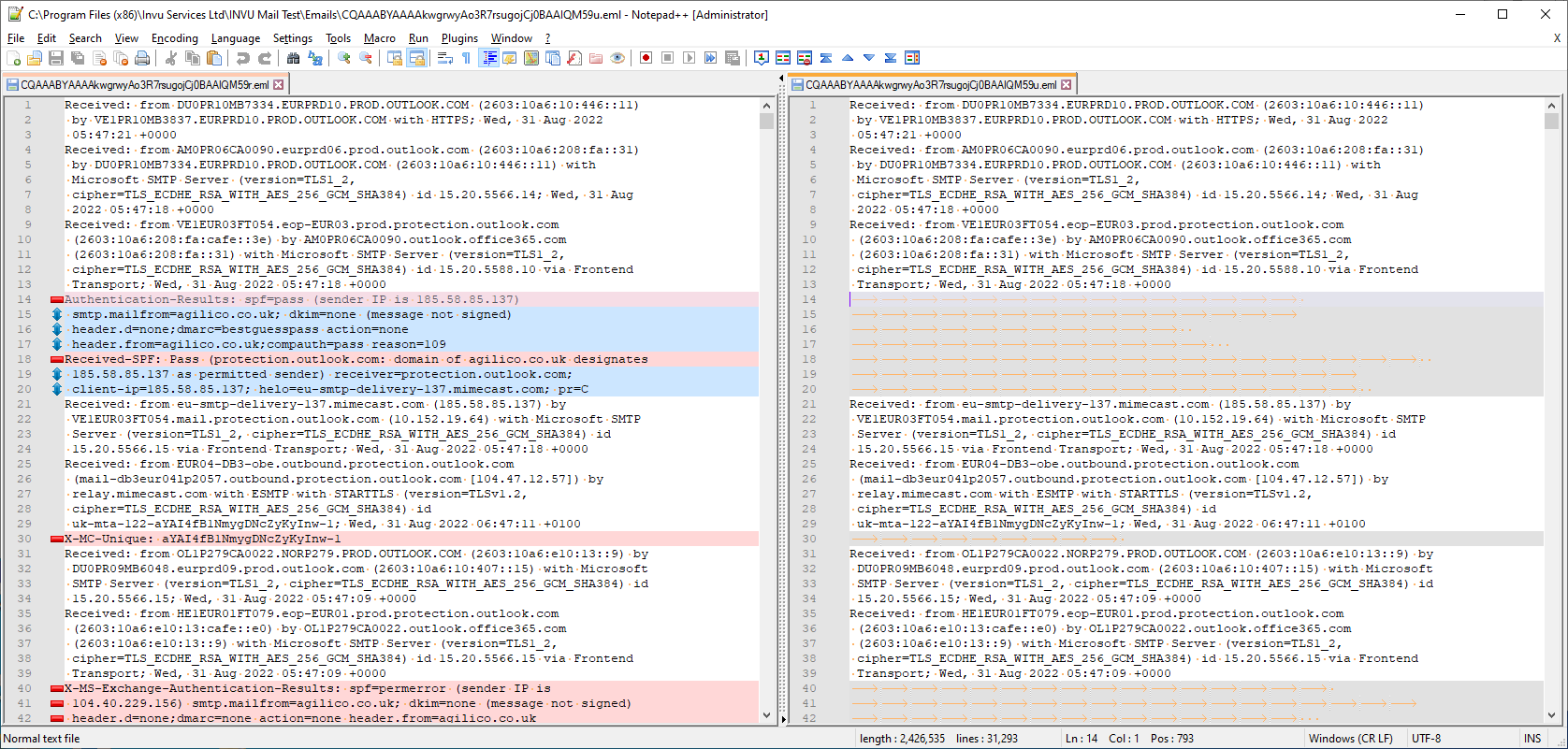This screenshot has height=749, width=1568.
Task: Zoom in using magnifier plus icon
Action: click(344, 58)
